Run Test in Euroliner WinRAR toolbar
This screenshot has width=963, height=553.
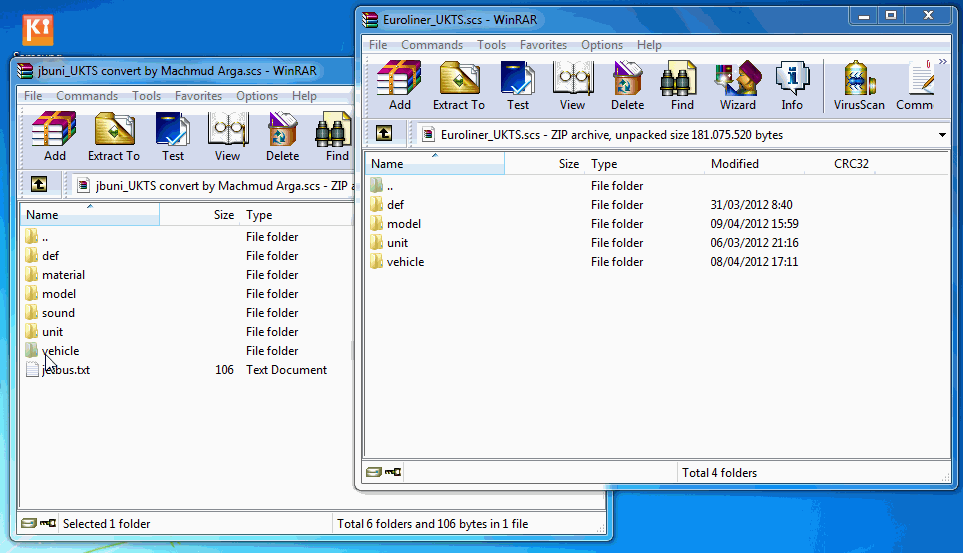pos(518,86)
